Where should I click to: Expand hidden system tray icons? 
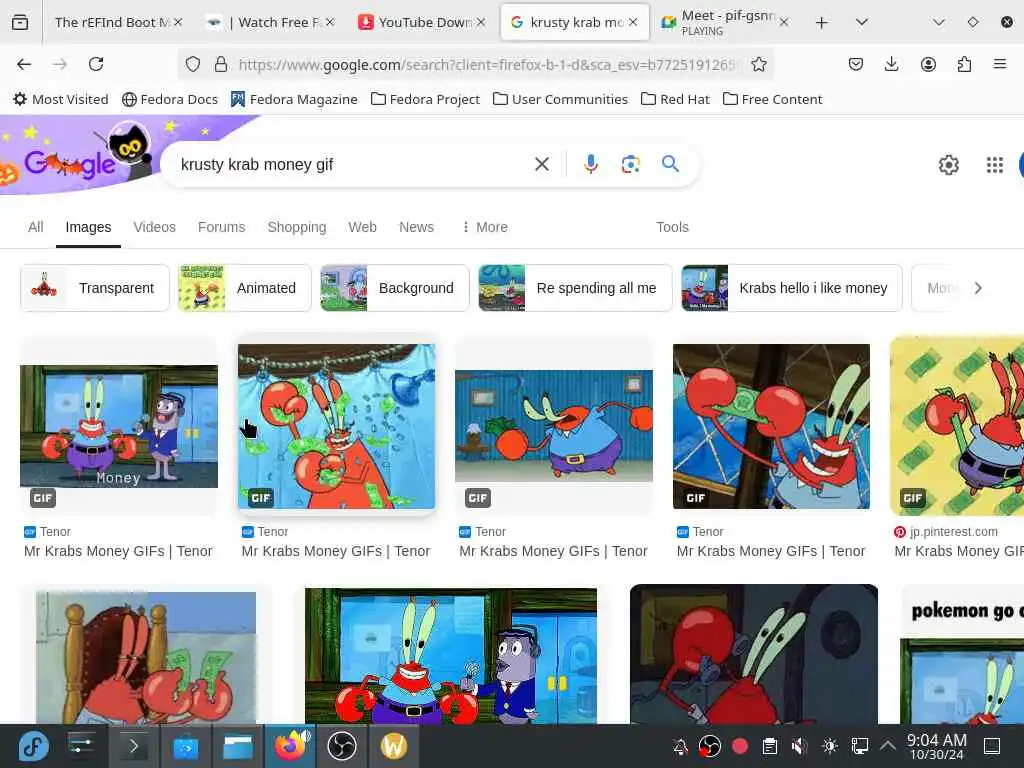(888, 745)
